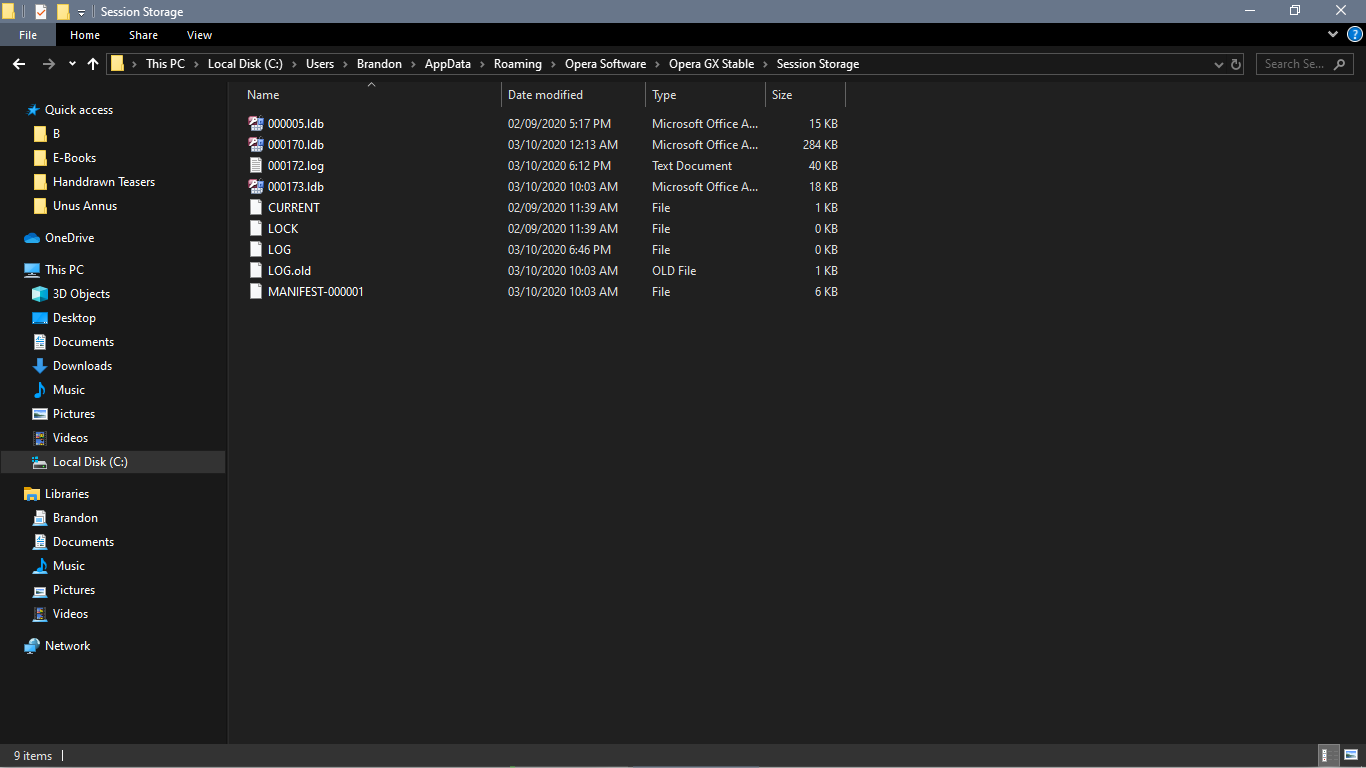Open the File menu

28,35
